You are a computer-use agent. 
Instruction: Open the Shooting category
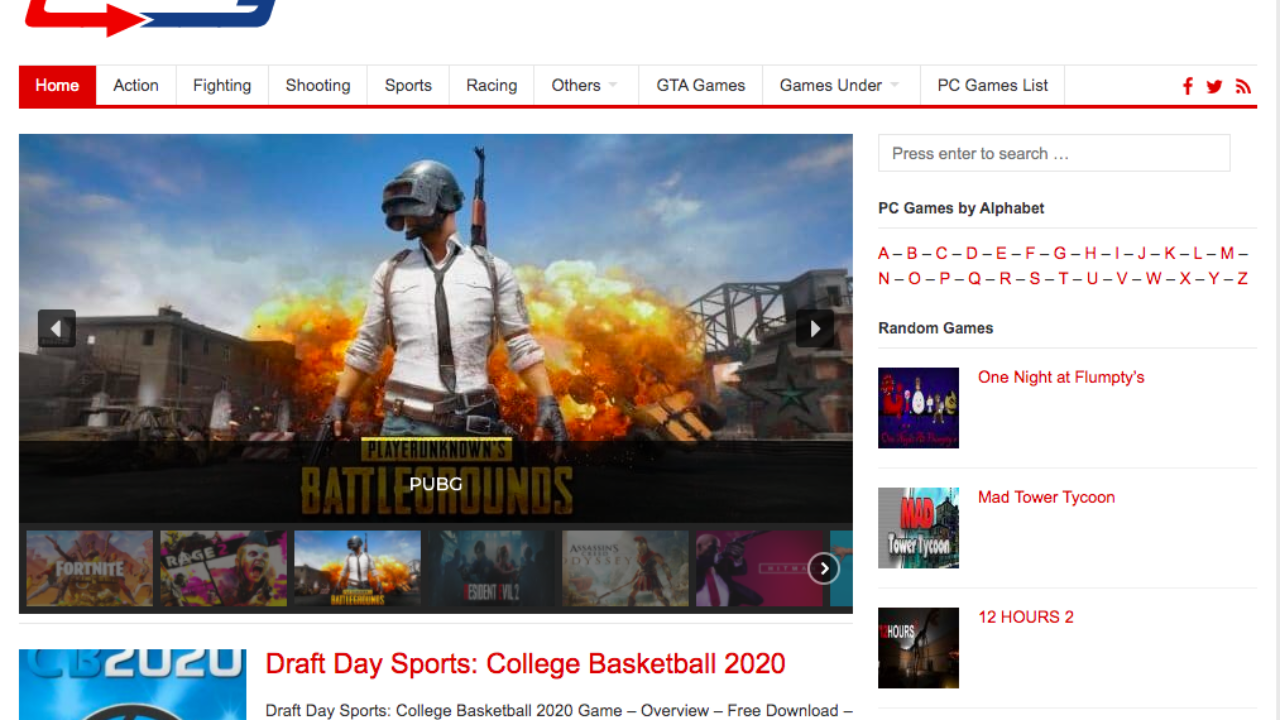pyautogui.click(x=318, y=85)
